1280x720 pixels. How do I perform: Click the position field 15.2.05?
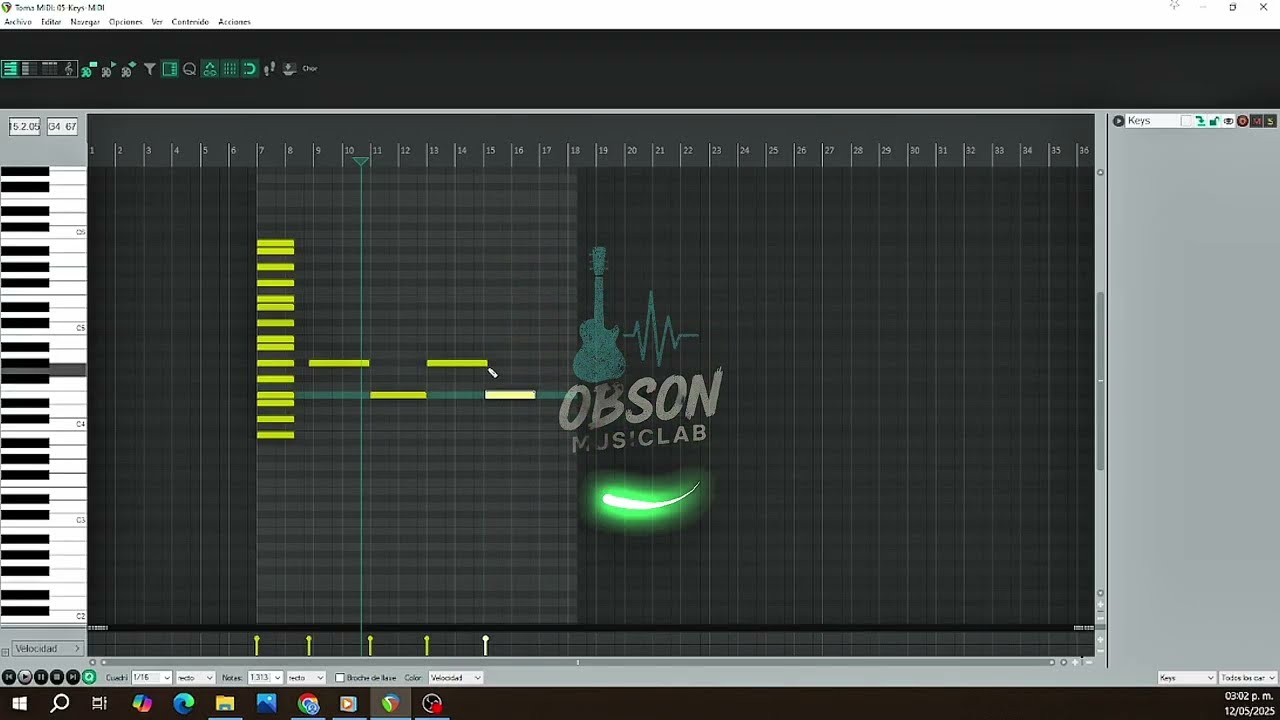pos(25,127)
